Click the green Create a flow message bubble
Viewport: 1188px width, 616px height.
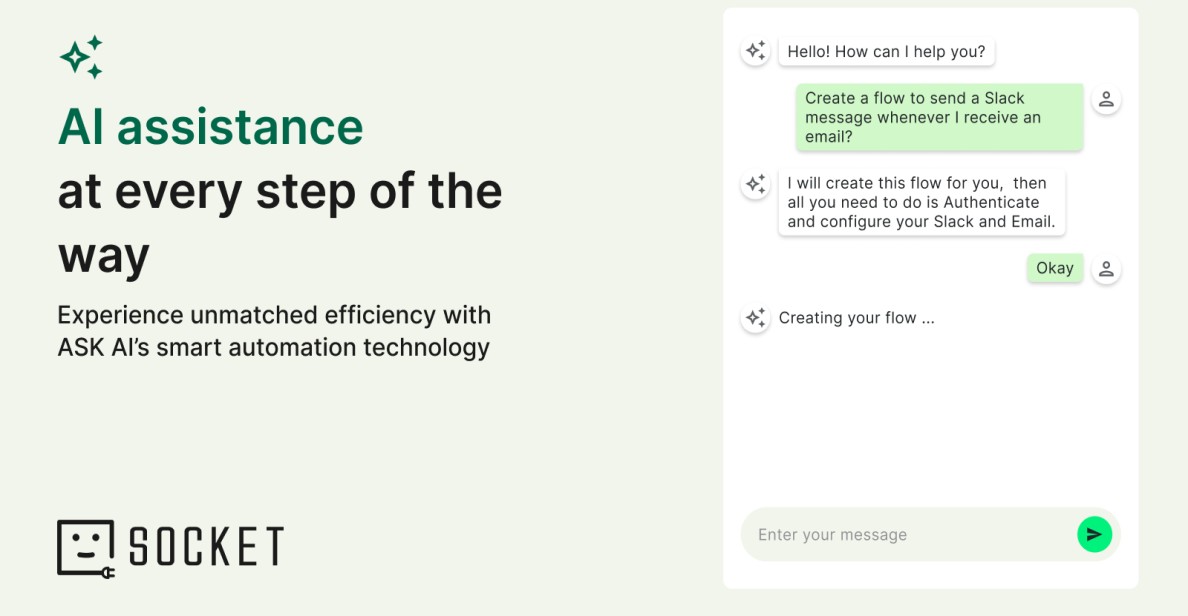(939, 117)
